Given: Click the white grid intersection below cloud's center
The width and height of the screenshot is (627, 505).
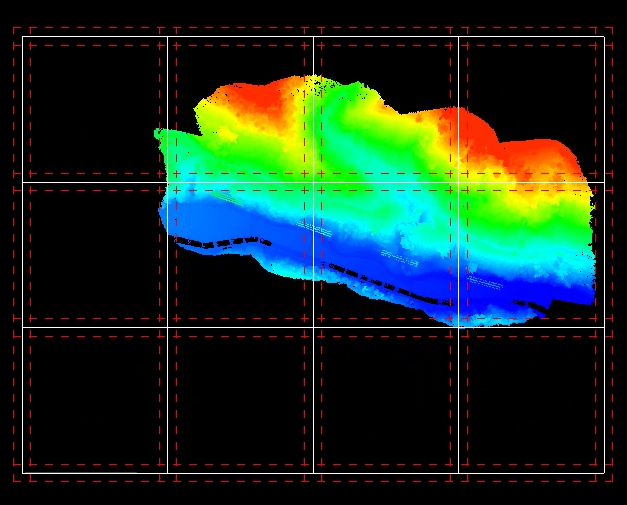Looking at the screenshot, I should coord(313,327).
